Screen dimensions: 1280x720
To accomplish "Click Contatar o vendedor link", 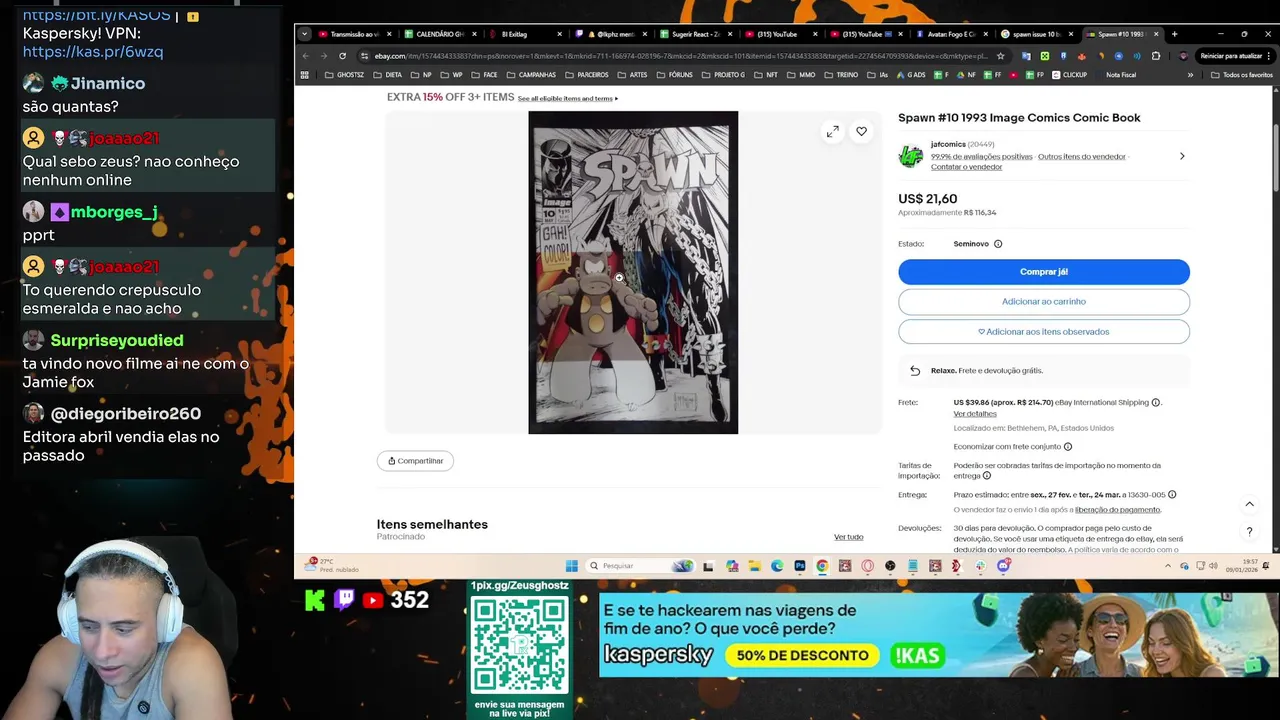I will click(x=966, y=167).
